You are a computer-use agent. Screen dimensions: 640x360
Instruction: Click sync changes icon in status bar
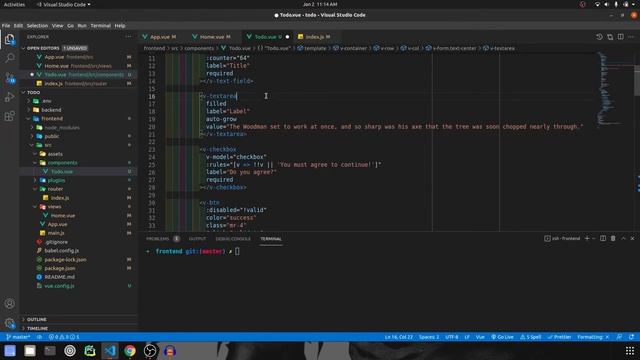tap(40, 337)
